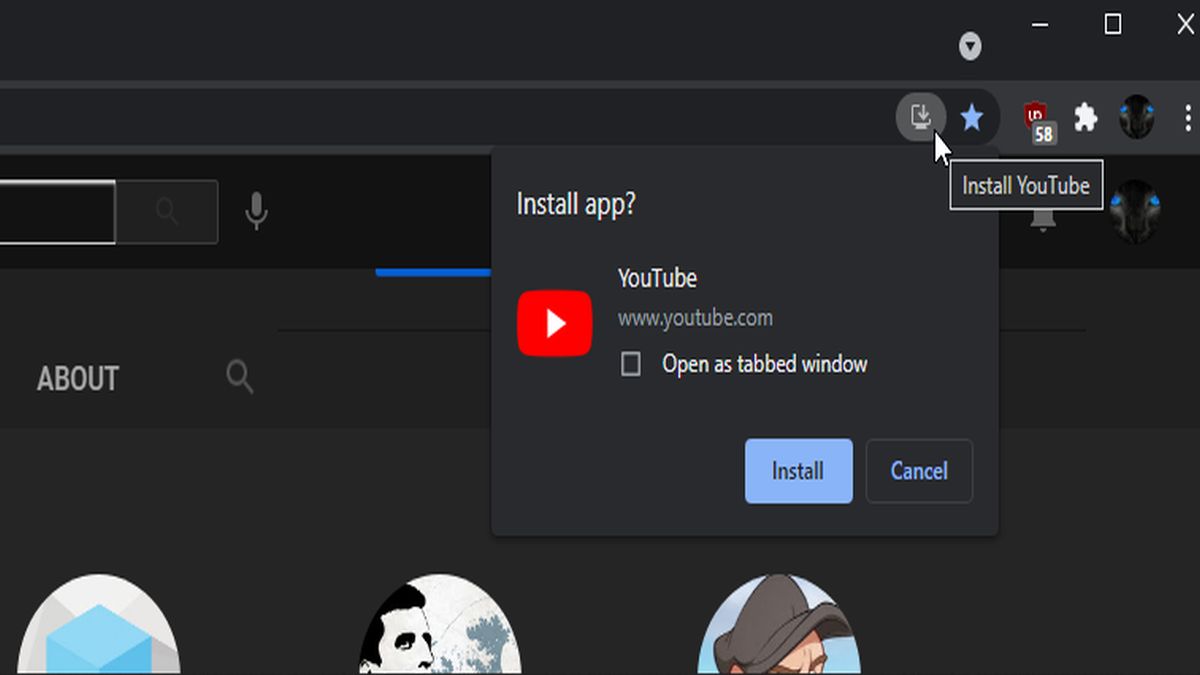
Task: Click YouTube's voice search microphone icon
Action: (x=258, y=211)
